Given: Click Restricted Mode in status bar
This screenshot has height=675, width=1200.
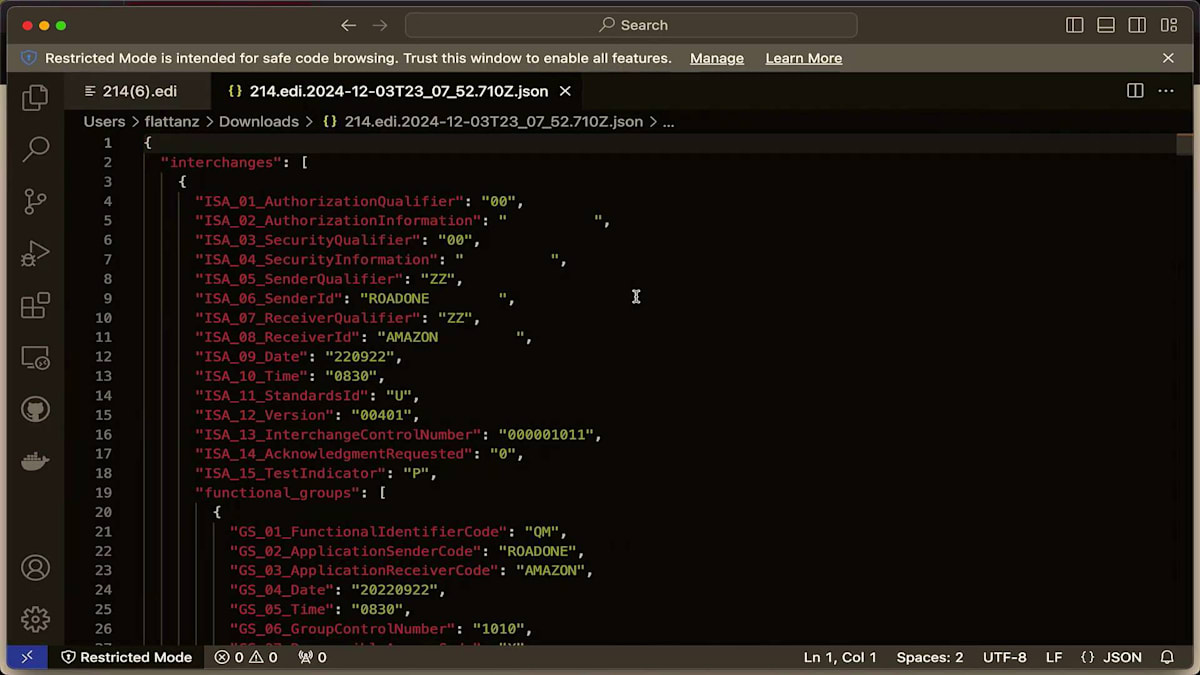Looking at the screenshot, I should point(126,657).
